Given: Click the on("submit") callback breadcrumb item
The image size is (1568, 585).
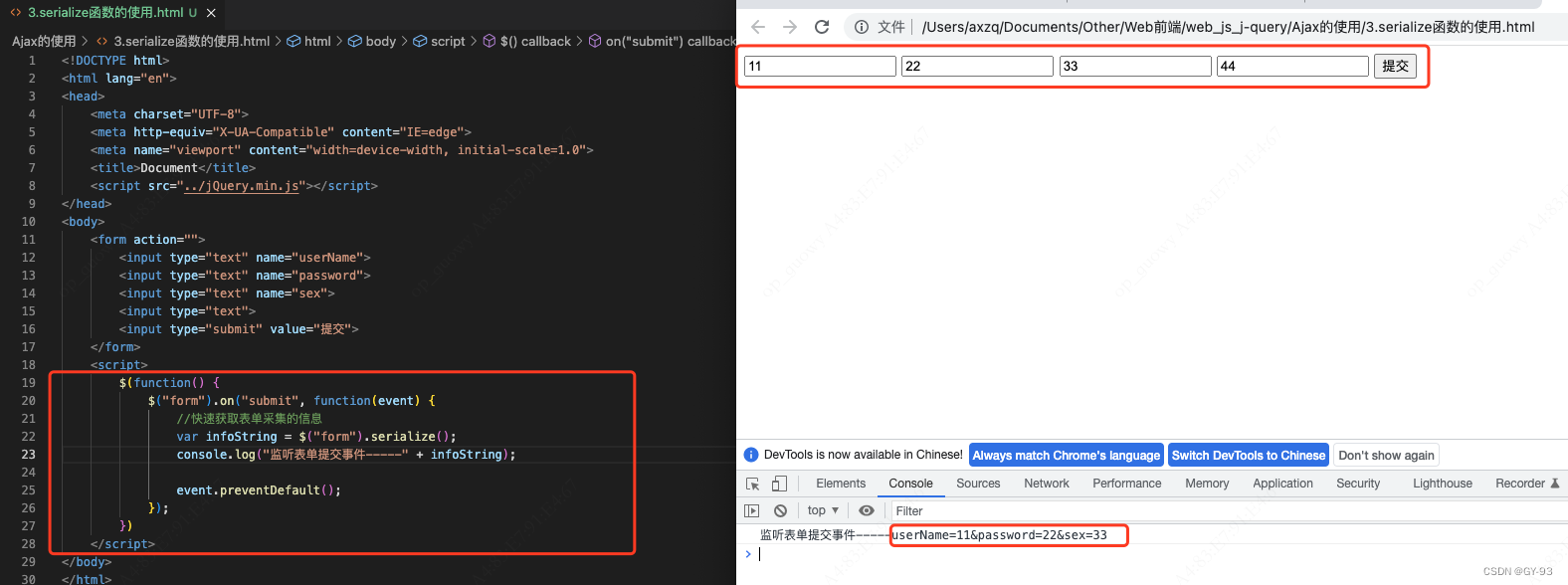Looking at the screenshot, I should tap(663, 41).
